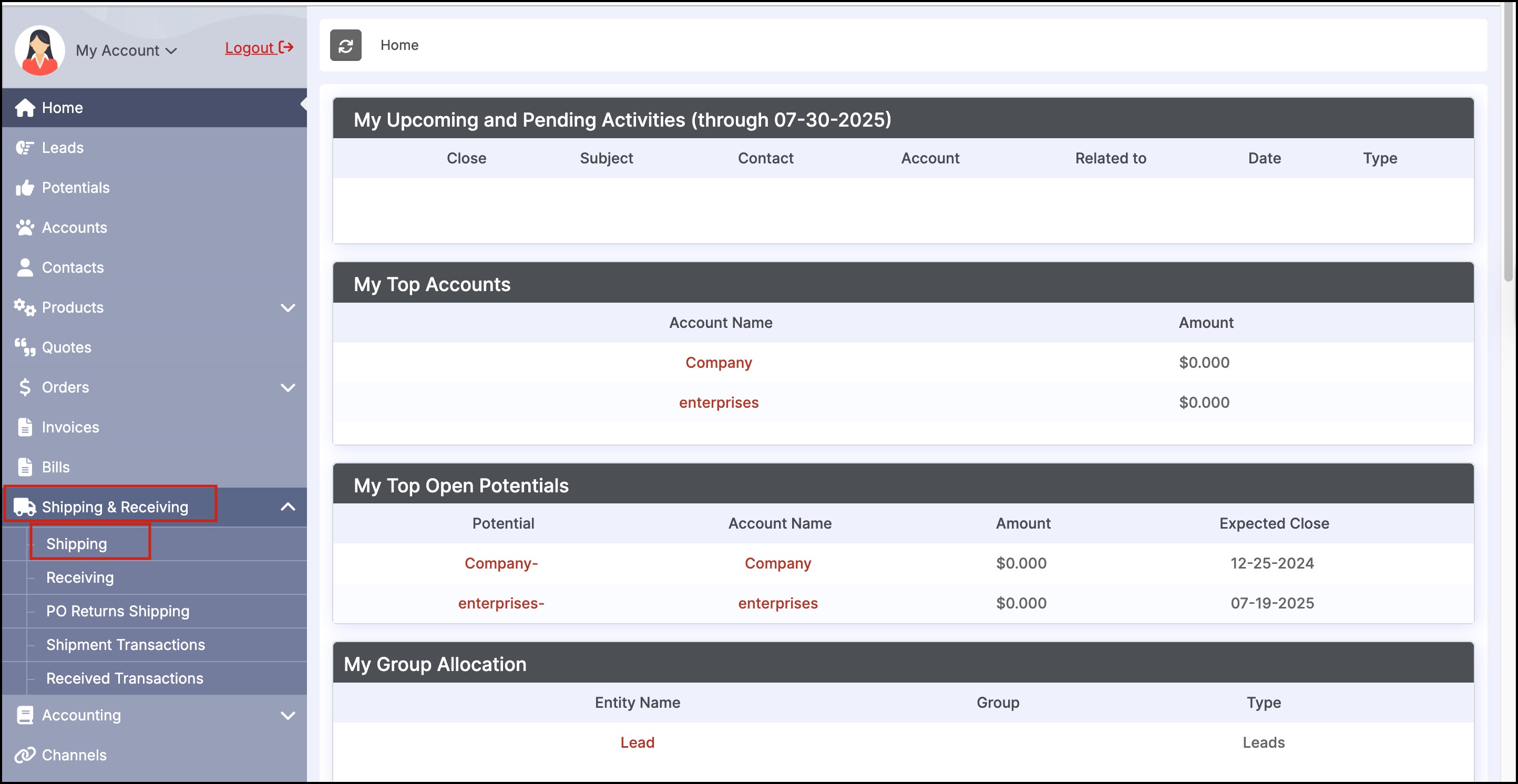Open the Contacts module
Viewport: 1518px width, 784px height.
pos(155,267)
